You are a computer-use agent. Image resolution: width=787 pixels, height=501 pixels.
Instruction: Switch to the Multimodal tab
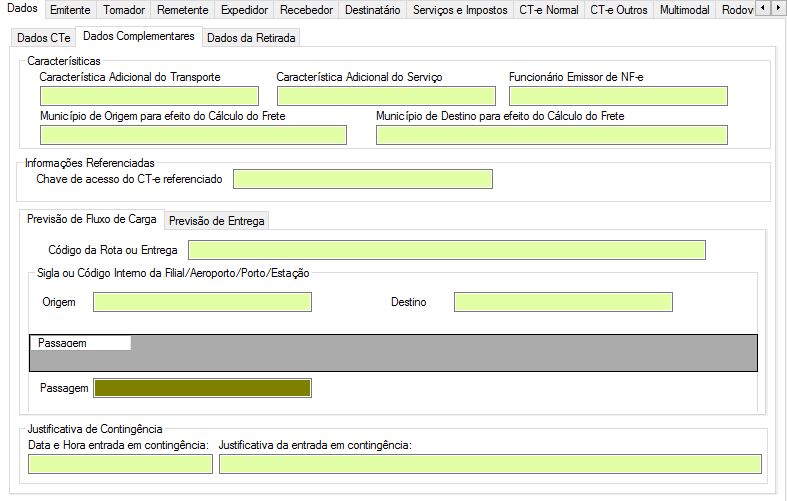pos(685,10)
